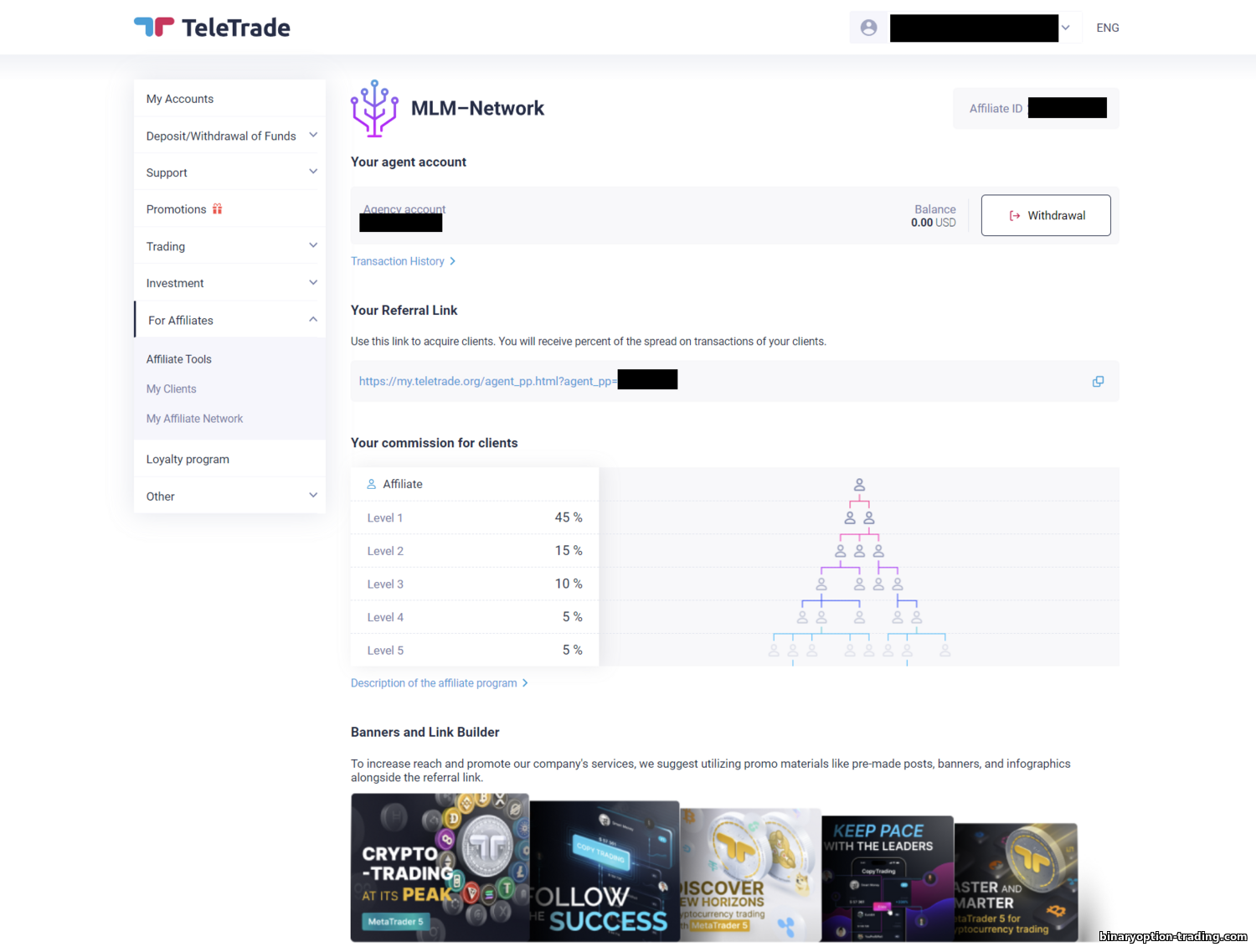This screenshot has height=952, width=1256.
Task: Expand Deposit/Withdrawal of Funds menu
Action: 229,136
